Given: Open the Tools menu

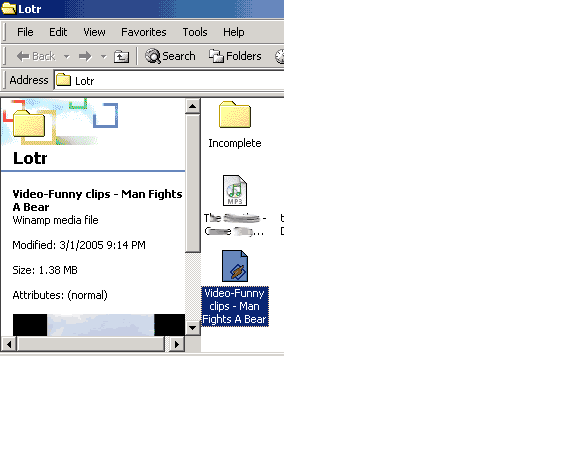Looking at the screenshot, I should (x=195, y=32).
